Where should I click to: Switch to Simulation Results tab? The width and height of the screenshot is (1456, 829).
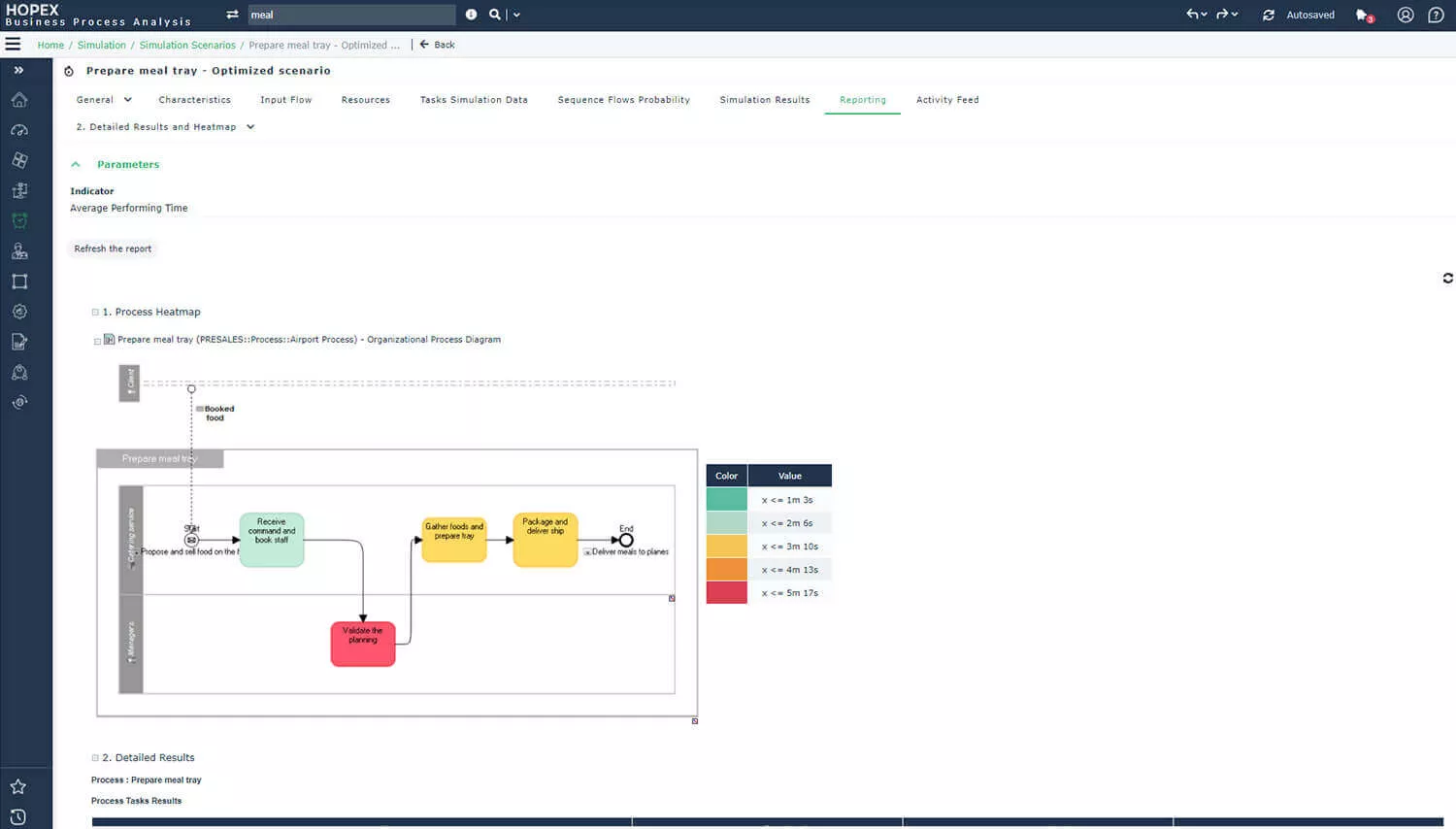(x=765, y=99)
